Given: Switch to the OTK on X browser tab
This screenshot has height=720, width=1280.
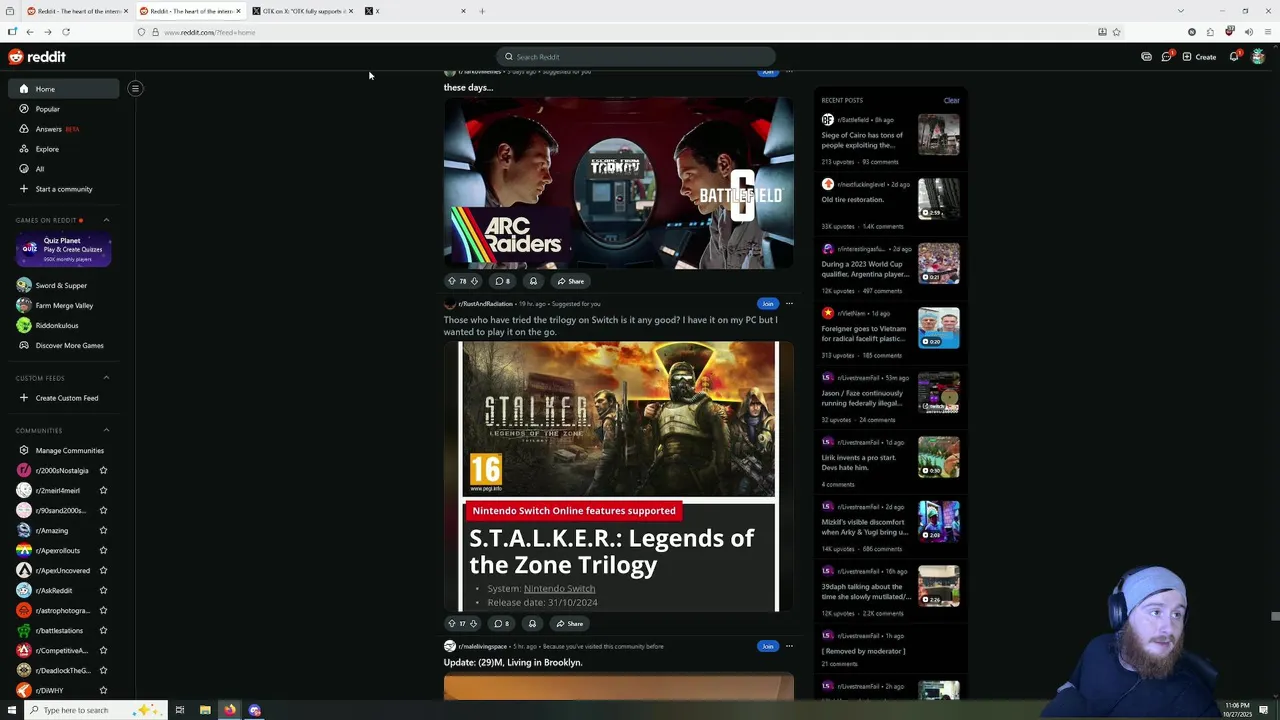Looking at the screenshot, I should 303,11.
